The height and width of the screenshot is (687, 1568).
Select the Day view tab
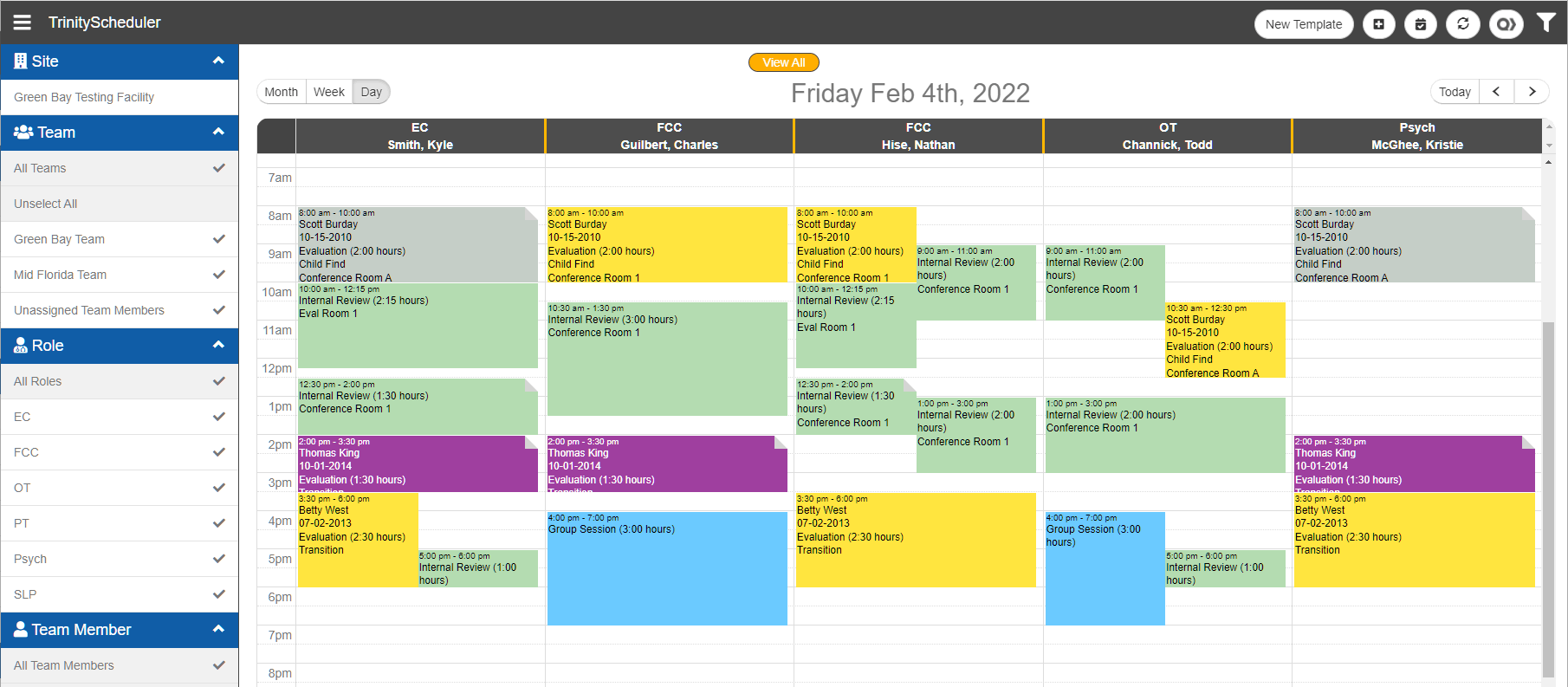(x=372, y=92)
